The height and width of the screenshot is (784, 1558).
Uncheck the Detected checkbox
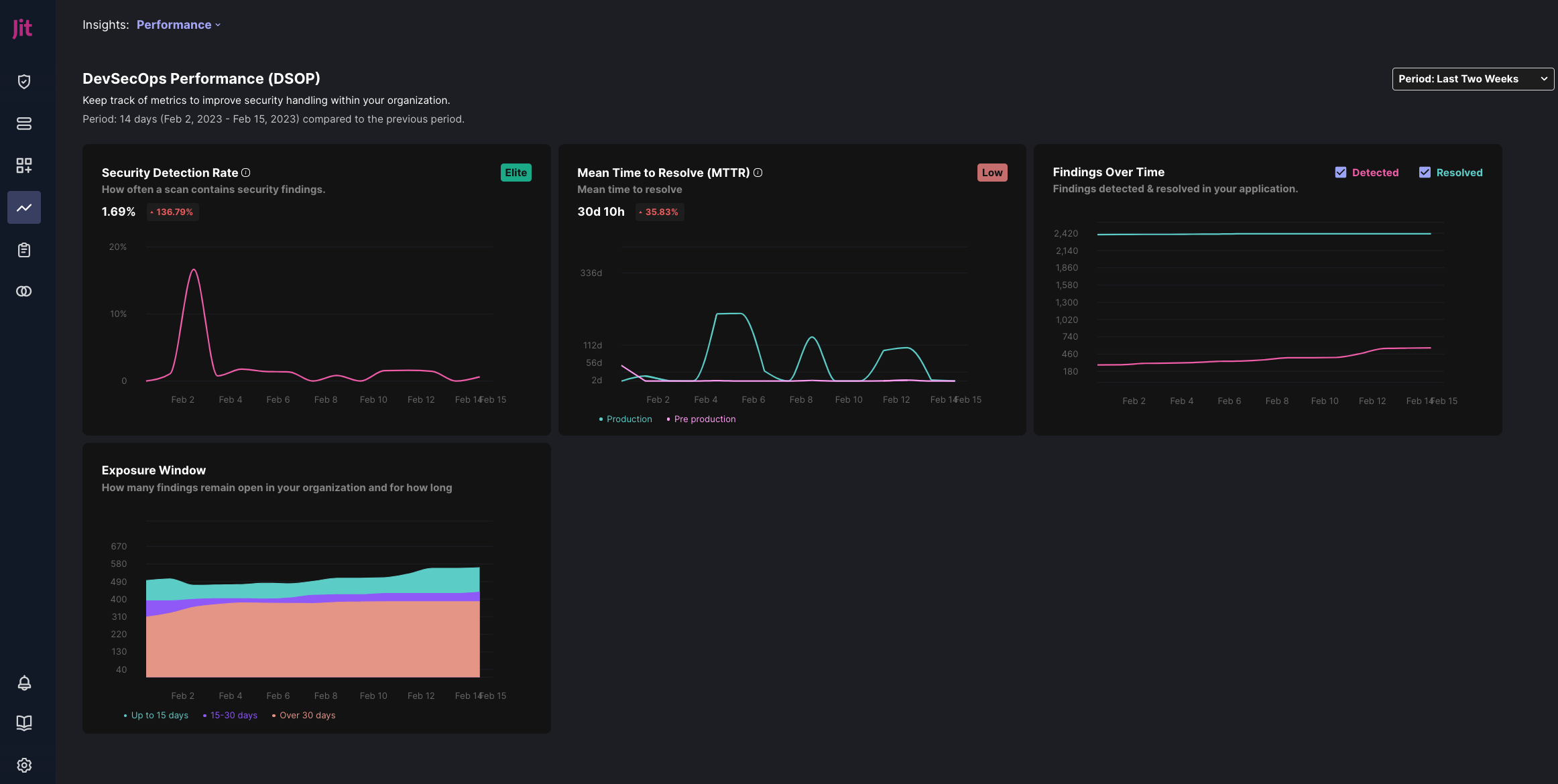[1341, 172]
